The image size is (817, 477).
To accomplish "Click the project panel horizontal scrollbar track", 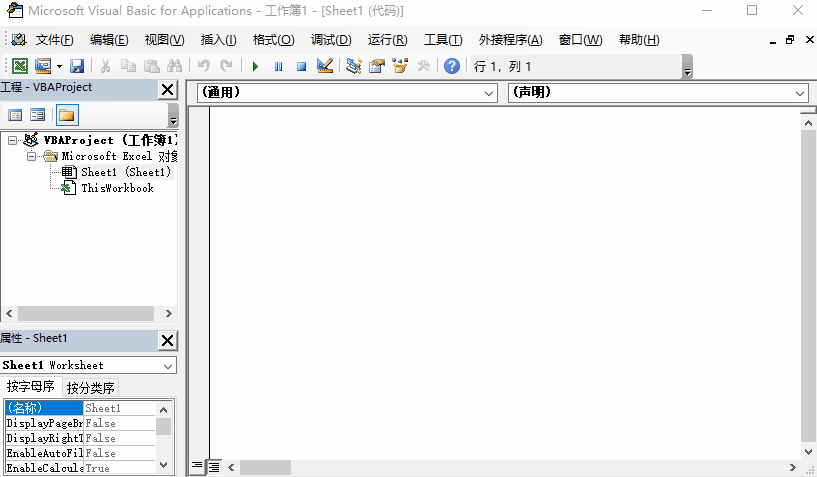I will 86,313.
